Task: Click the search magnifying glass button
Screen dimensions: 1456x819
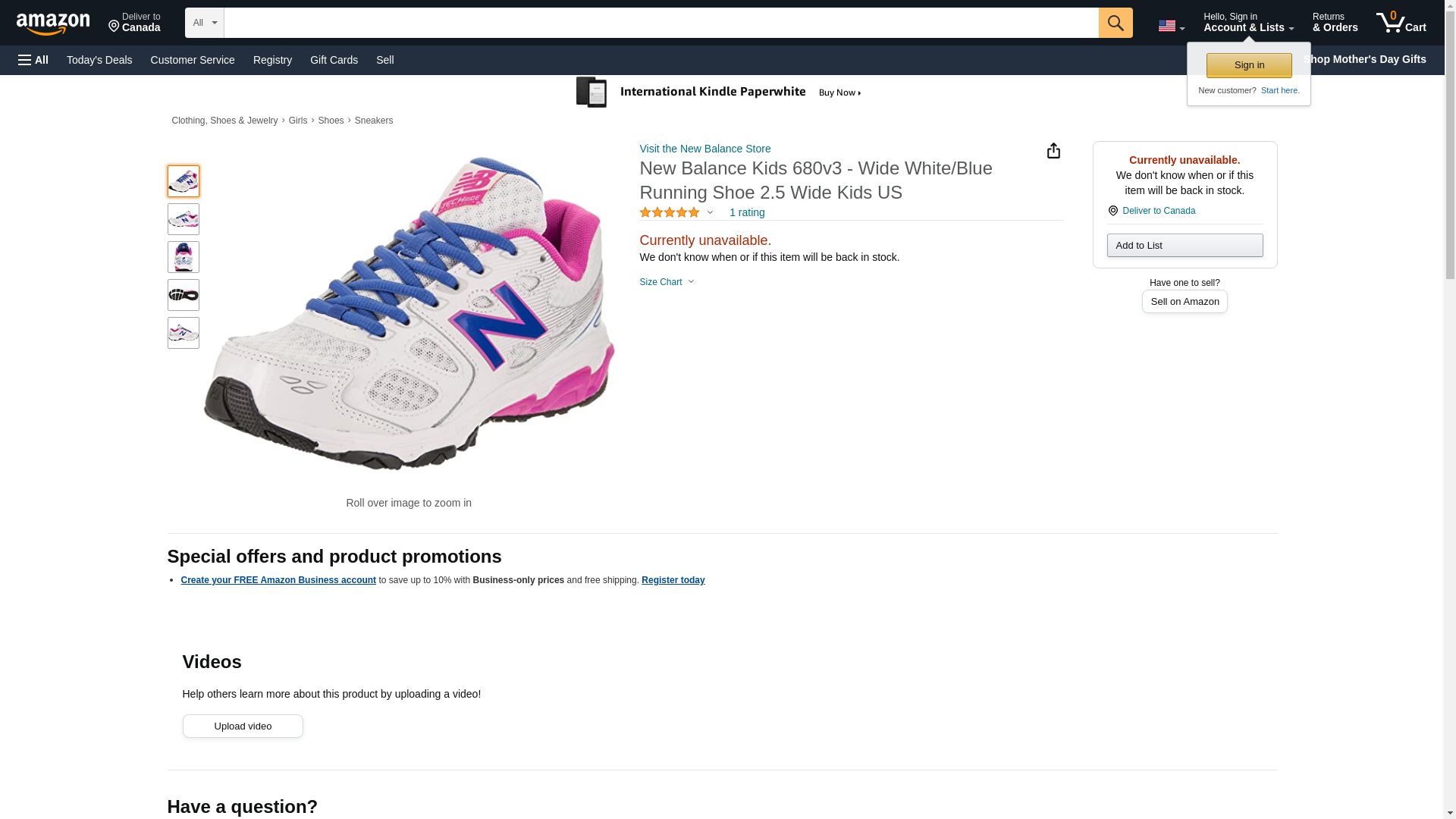Action: (x=1115, y=23)
